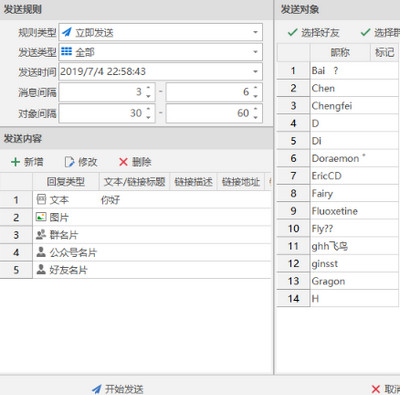
Task: Click the green checkmark beside 选择好友
Action: point(292,32)
